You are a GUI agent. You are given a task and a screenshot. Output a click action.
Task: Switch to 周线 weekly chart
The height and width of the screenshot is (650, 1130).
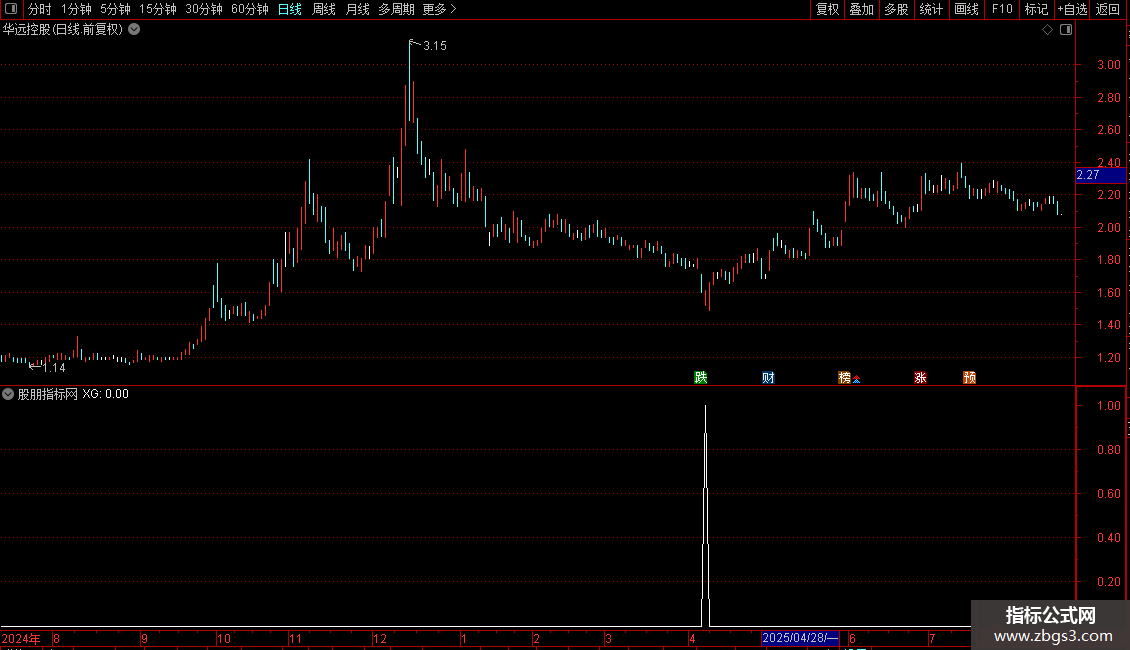324,9
